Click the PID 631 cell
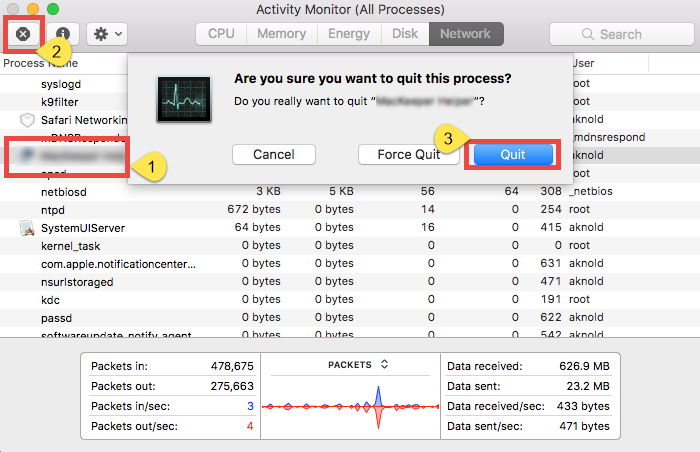This screenshot has width=700, height=452. [550, 264]
